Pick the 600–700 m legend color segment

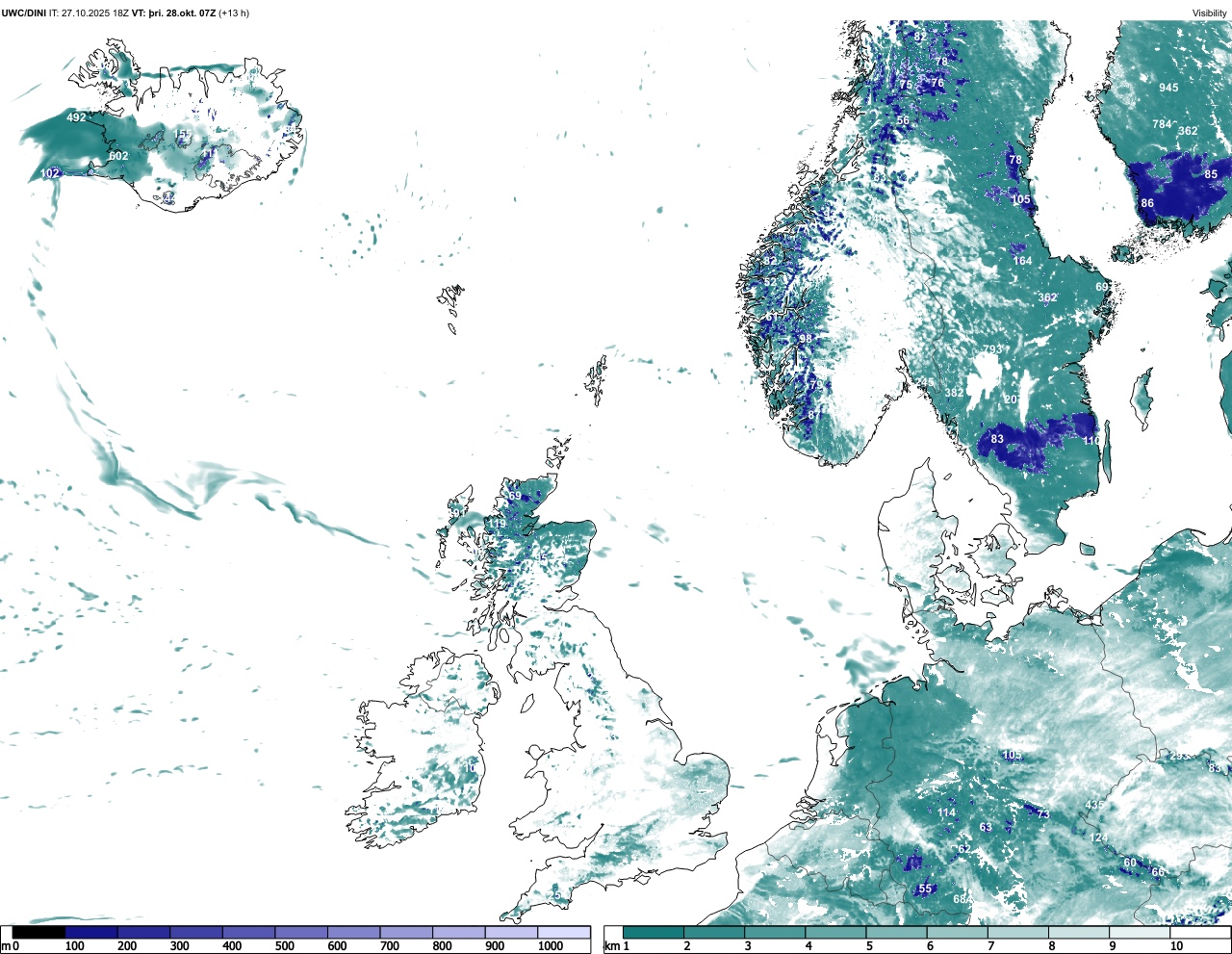[353, 932]
